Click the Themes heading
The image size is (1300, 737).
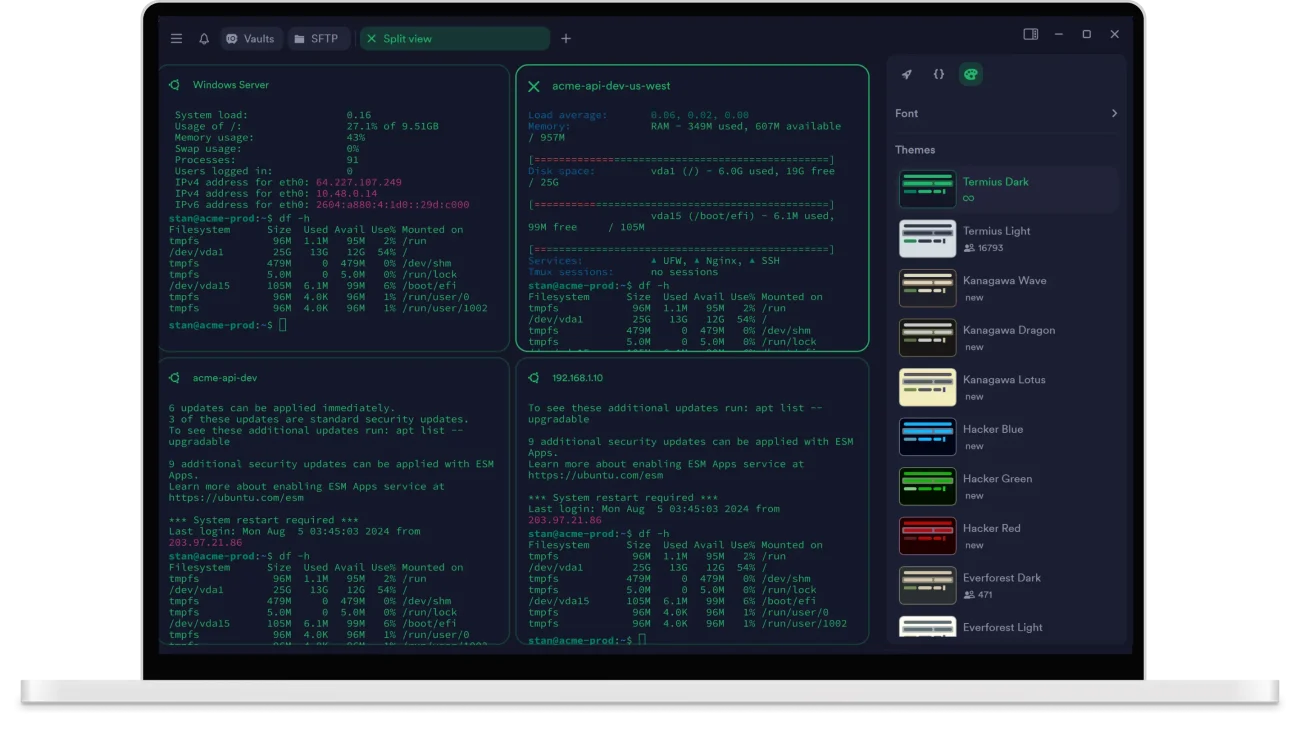pos(915,150)
